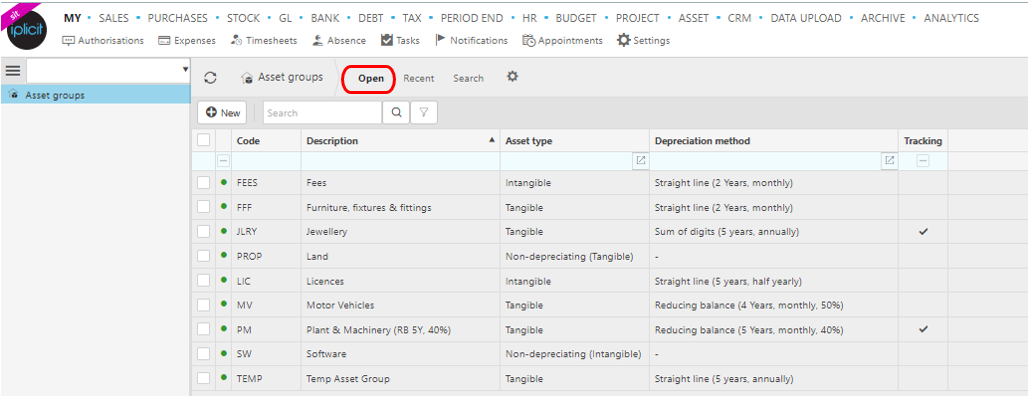Open the Appointments shortcut

point(562,41)
